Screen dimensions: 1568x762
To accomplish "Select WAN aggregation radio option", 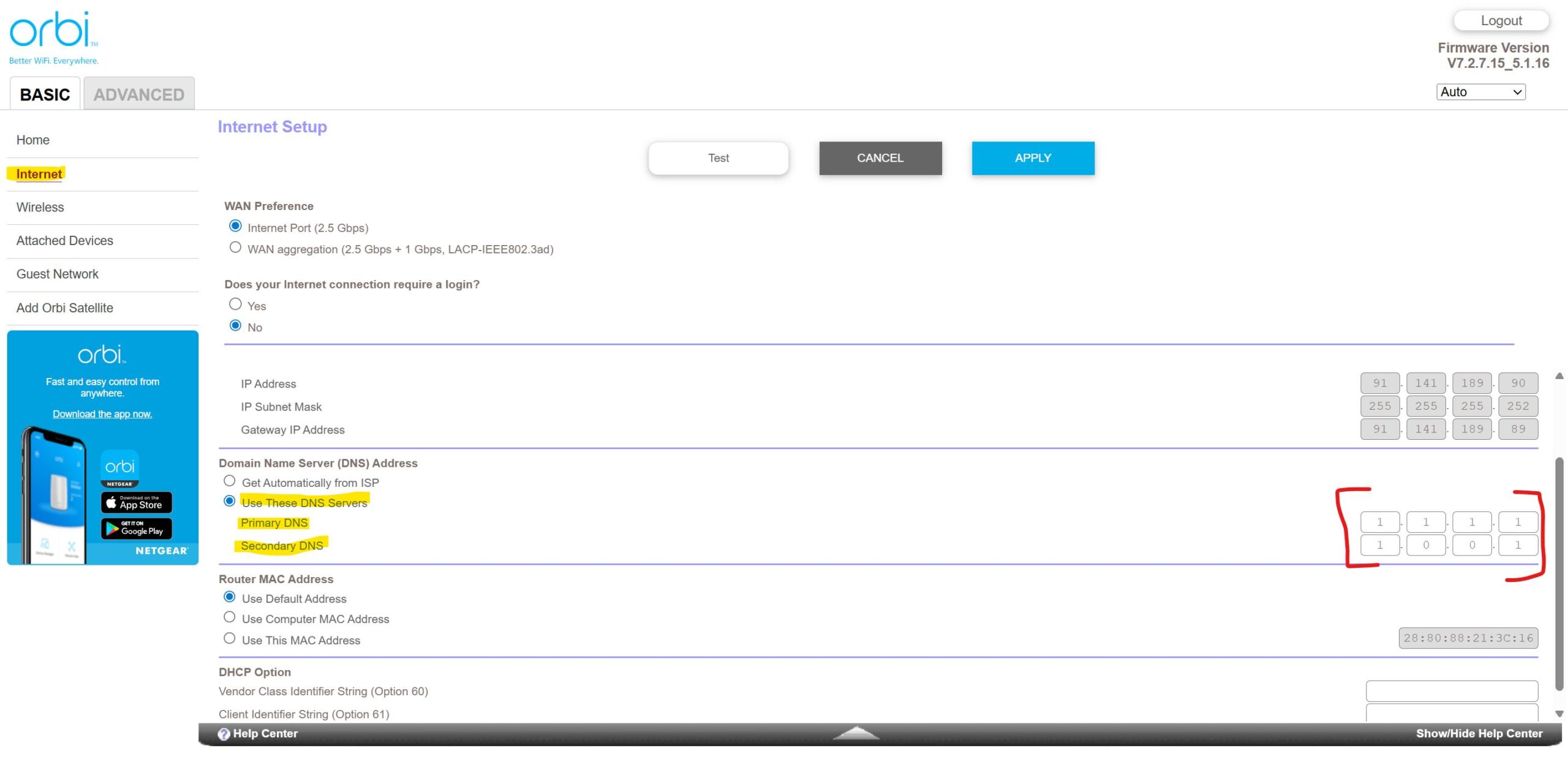I will point(235,247).
